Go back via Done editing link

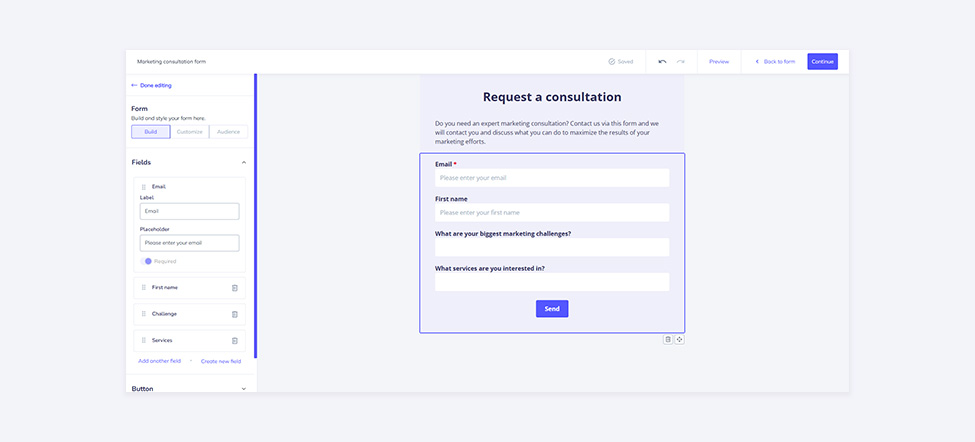(152, 85)
